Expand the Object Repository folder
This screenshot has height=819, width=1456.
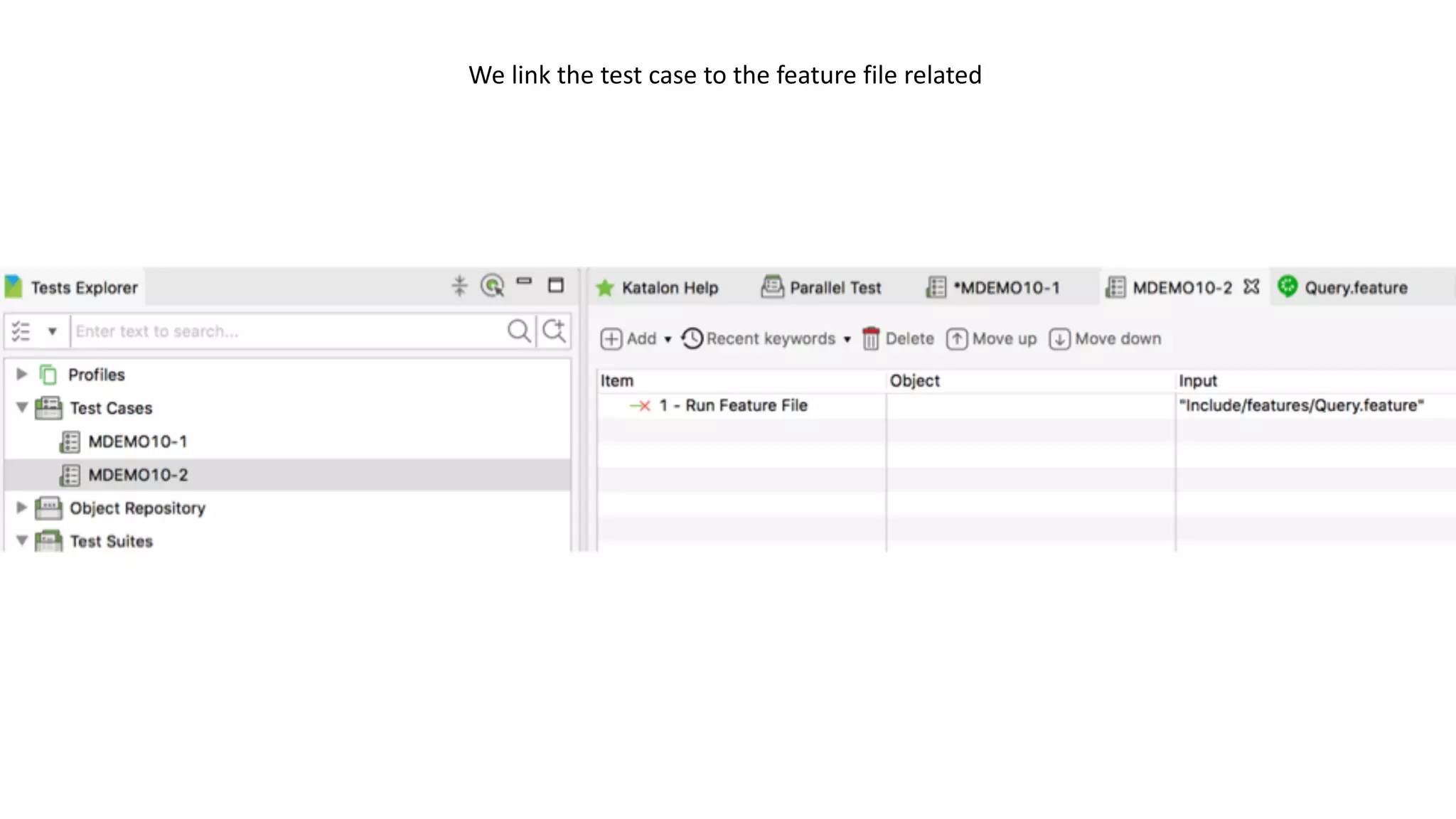21,508
